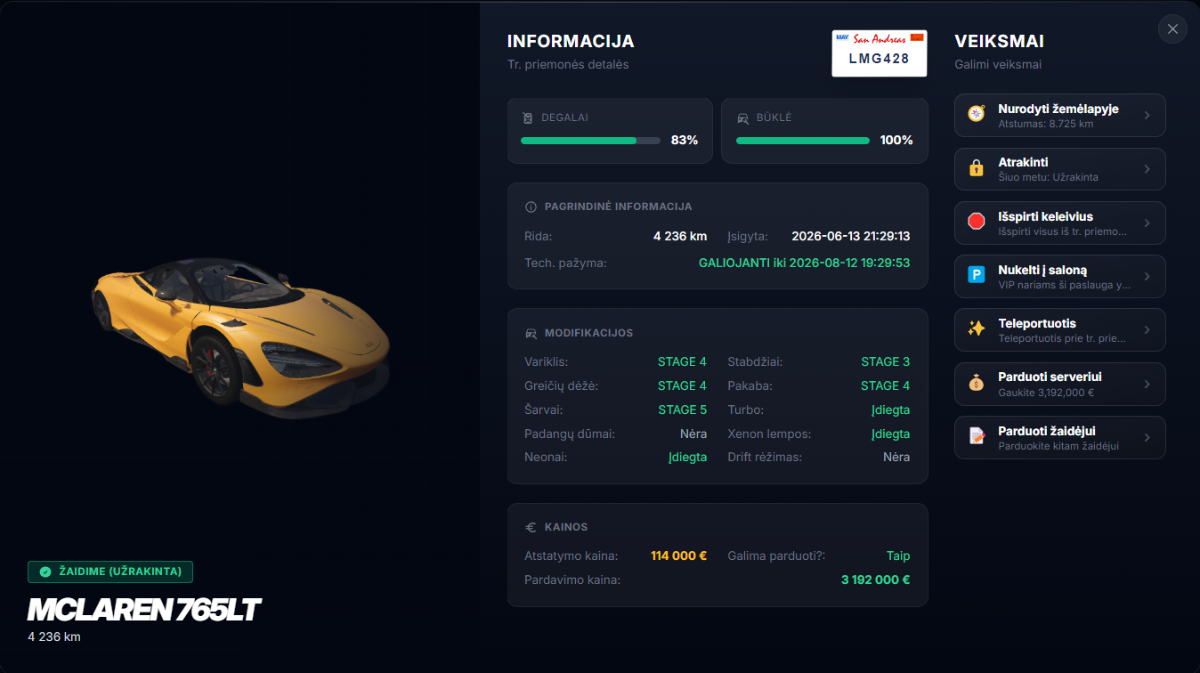Click the LMG428 license plate image
Image resolution: width=1200 pixels, height=673 pixels.
879,53
